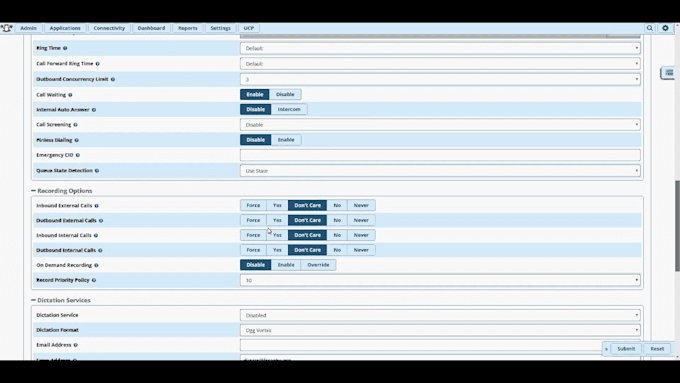
Task: Open the Connectivity menu
Action: (x=109, y=28)
